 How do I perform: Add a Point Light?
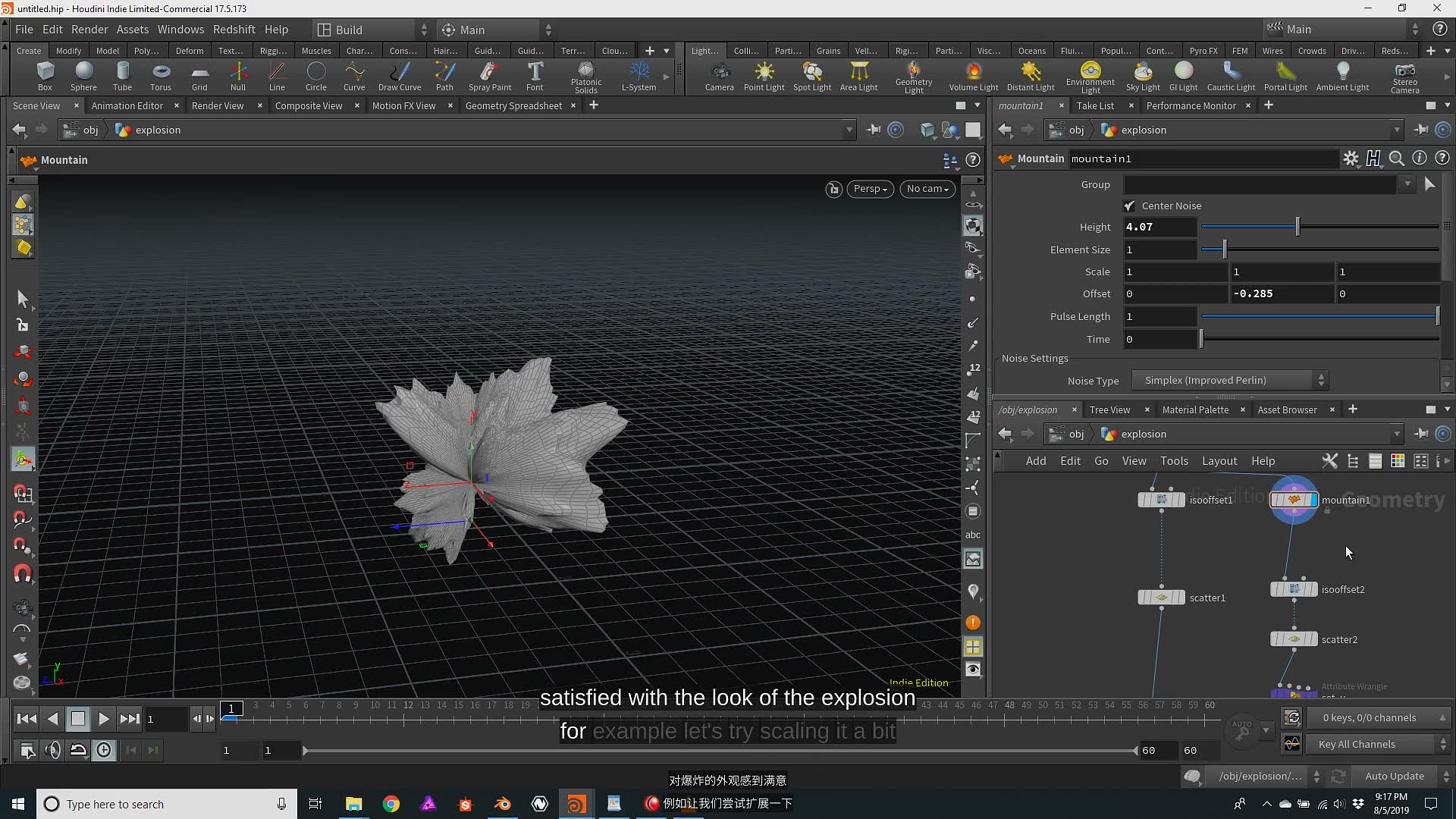coord(764,77)
